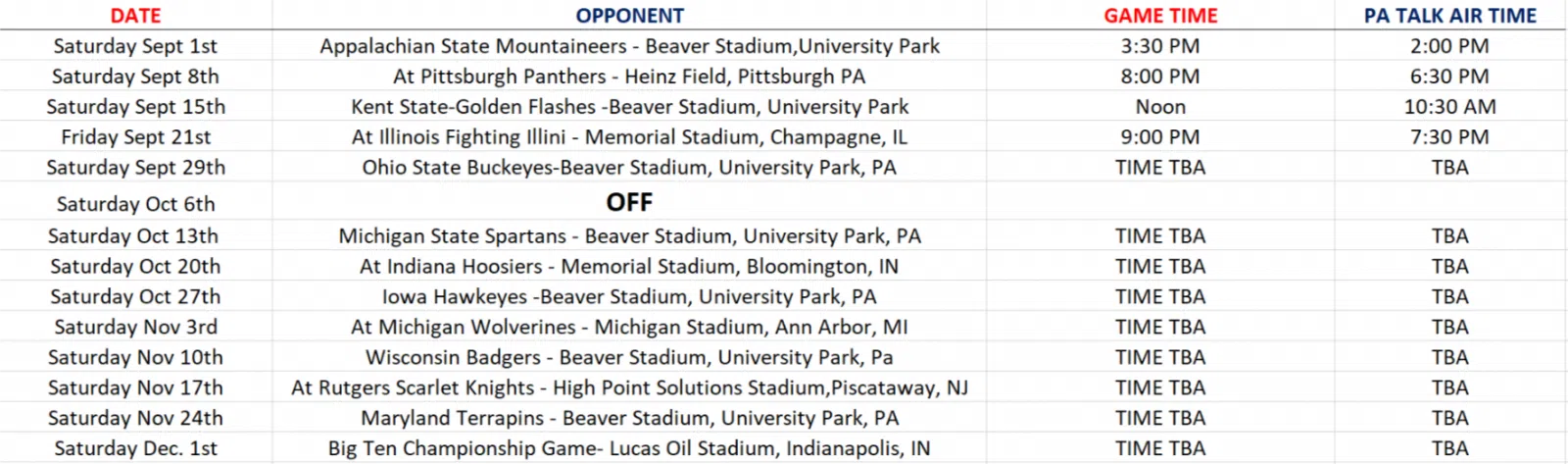Click the Michigan State Spartans opponent cell
The height and width of the screenshot is (464, 1568).
[629, 236]
